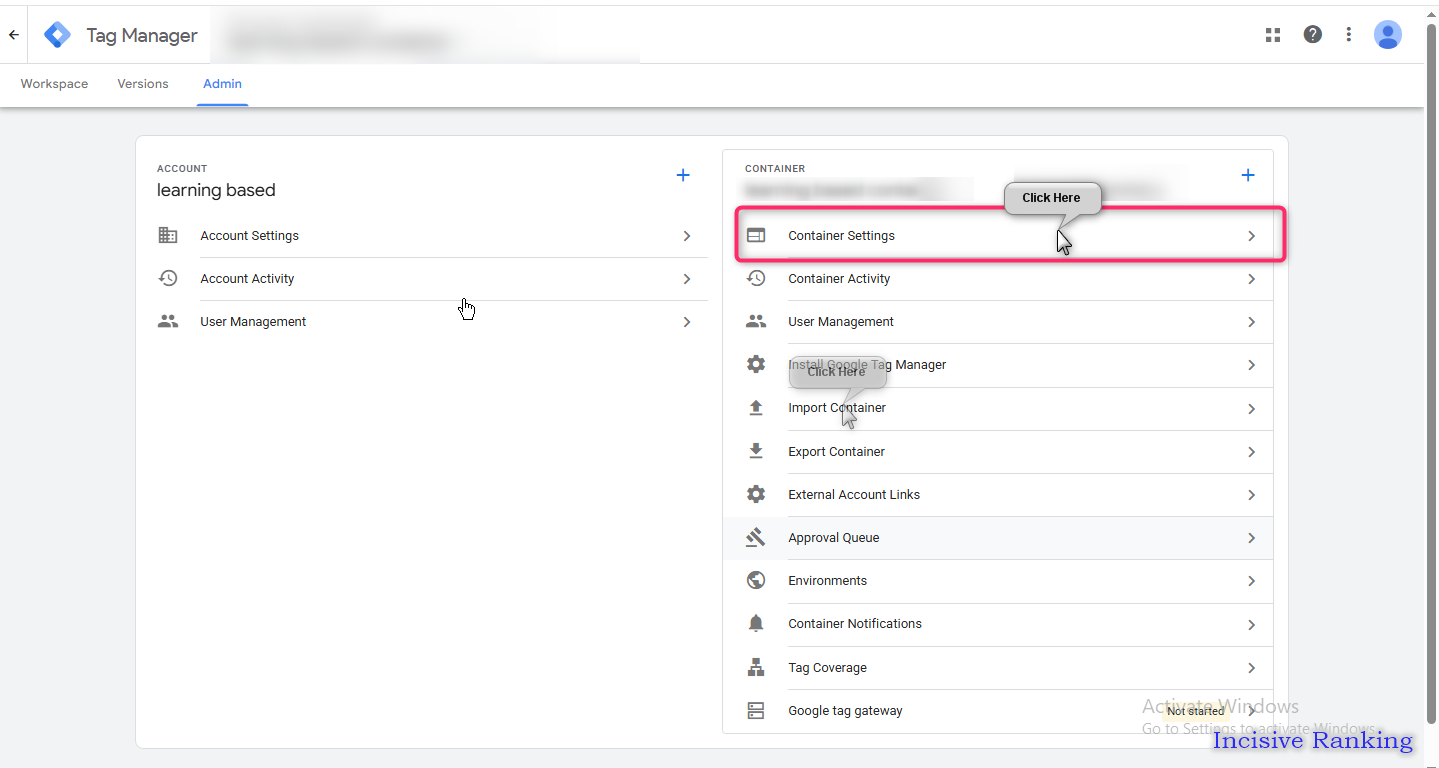Switch to the Workspace tab

(x=54, y=84)
